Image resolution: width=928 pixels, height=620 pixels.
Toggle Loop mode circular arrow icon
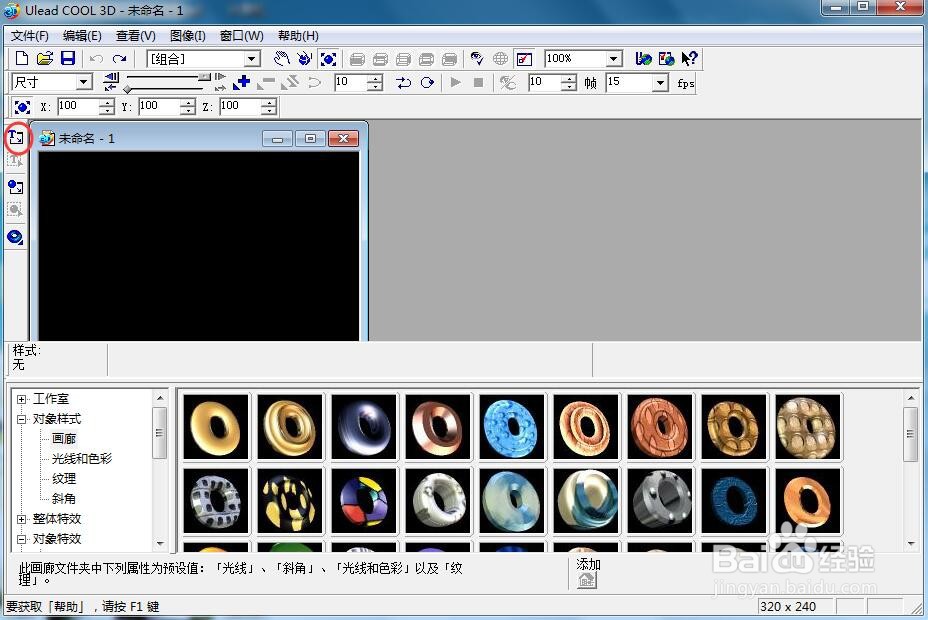427,82
